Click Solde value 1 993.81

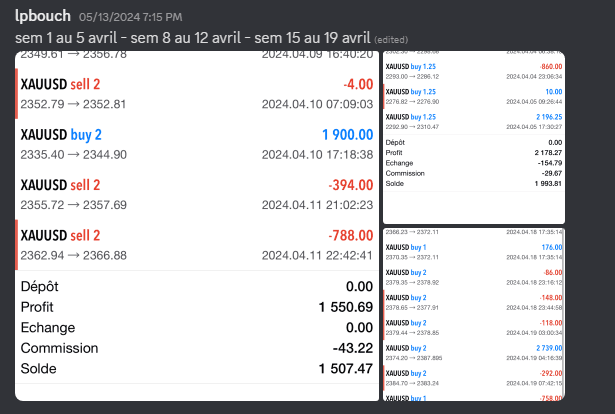[548, 183]
